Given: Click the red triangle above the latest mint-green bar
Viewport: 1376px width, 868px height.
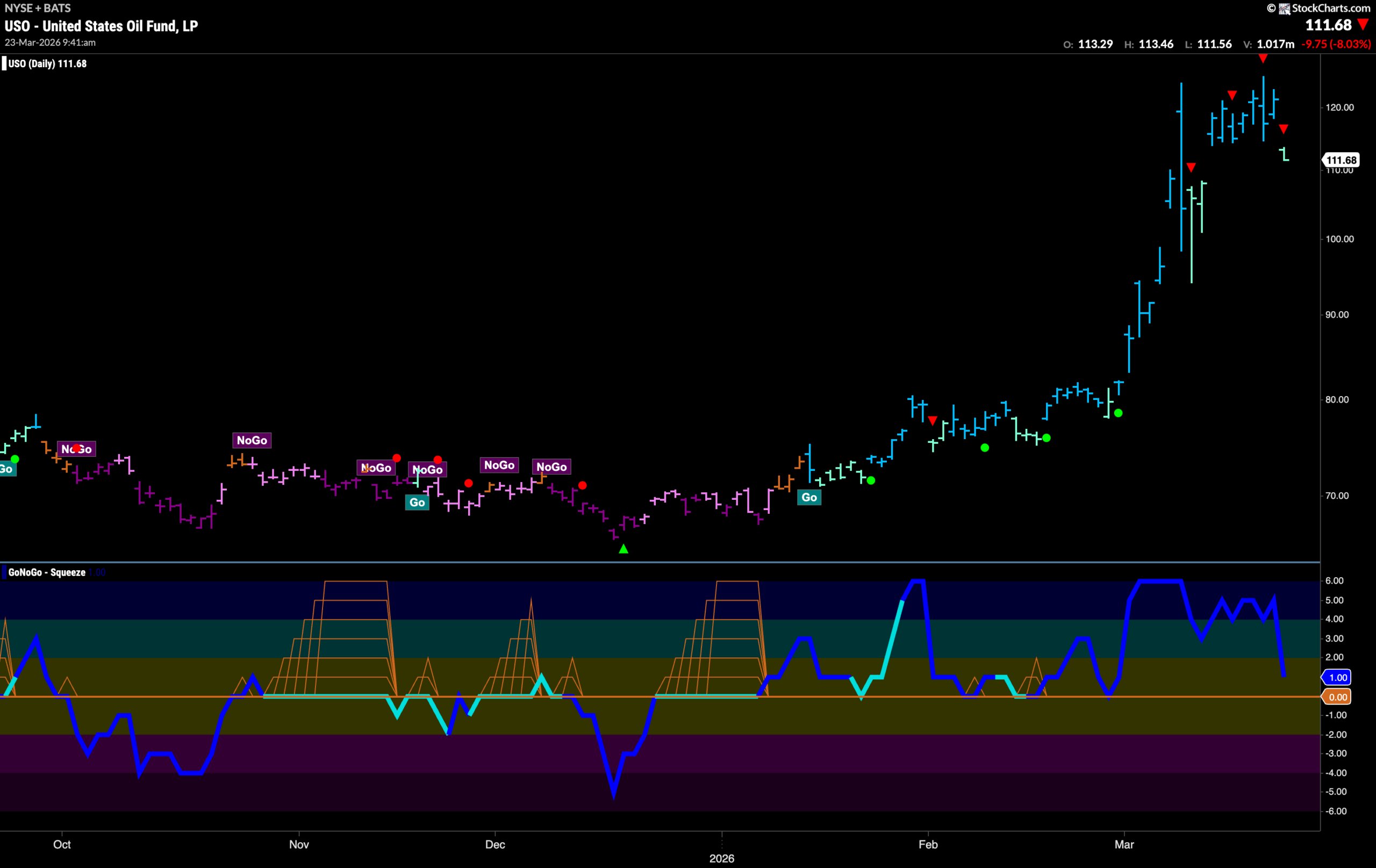Looking at the screenshot, I should pyautogui.click(x=1284, y=129).
